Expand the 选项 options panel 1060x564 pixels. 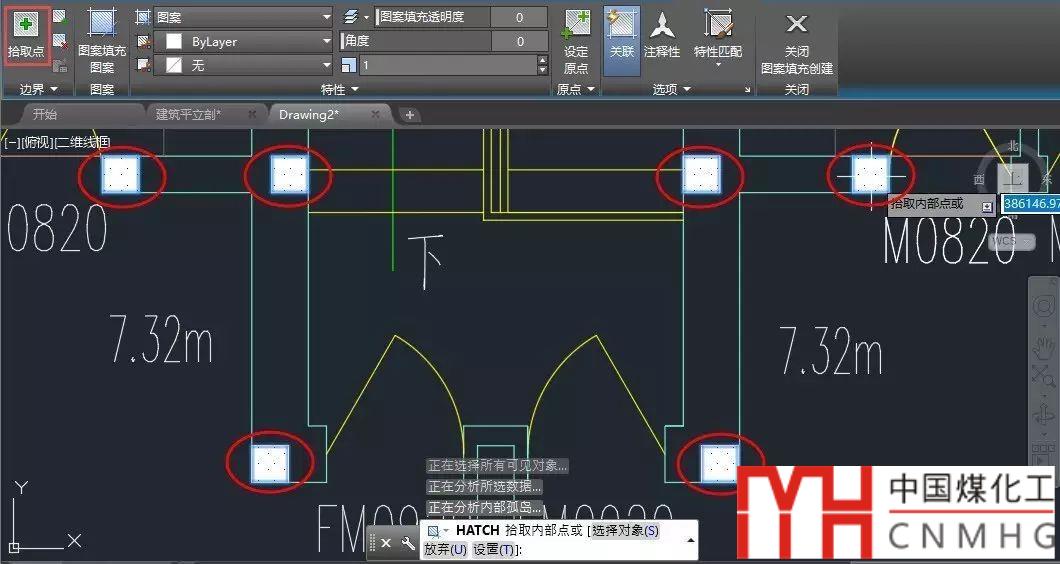tap(672, 89)
